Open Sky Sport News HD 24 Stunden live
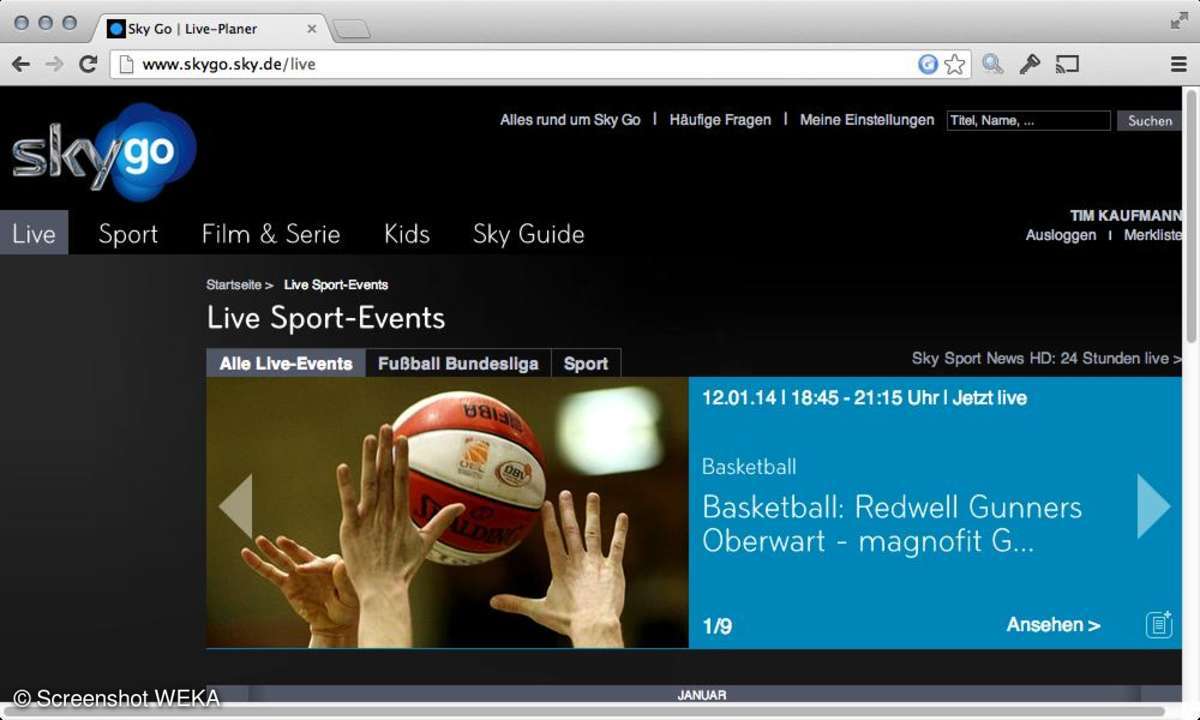Viewport: 1200px width, 720px height. coord(1047,358)
